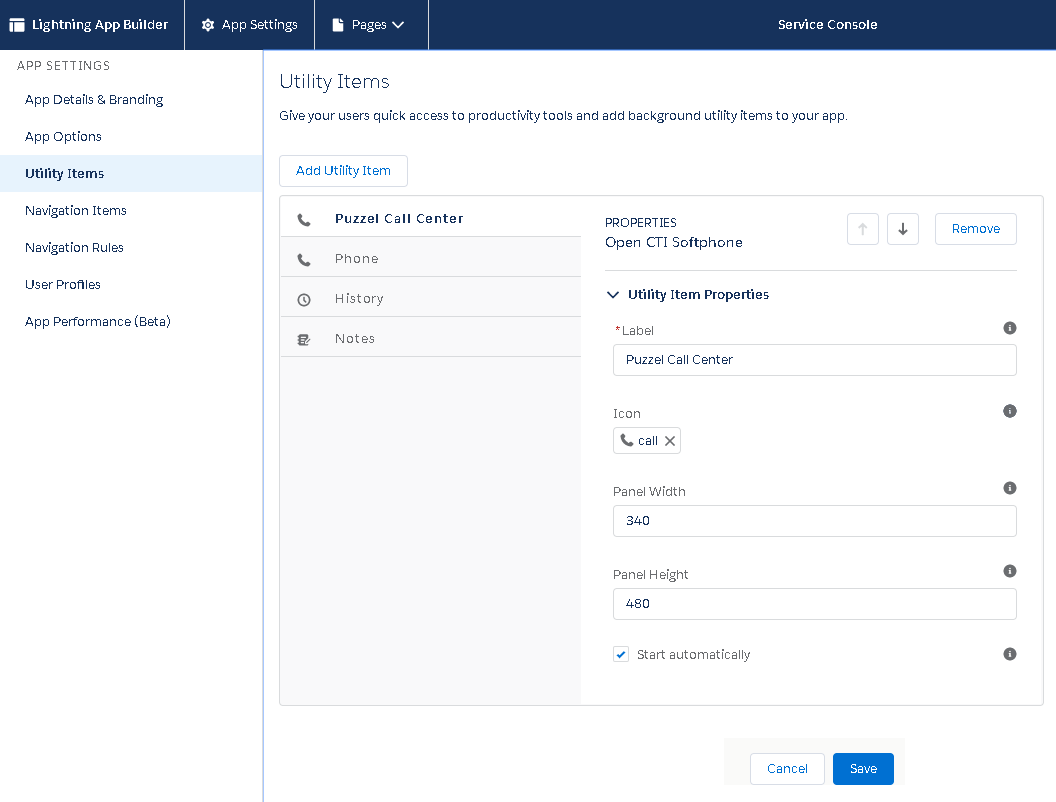Click the info icon for Start automatically
This screenshot has height=802, width=1056.
tap(1009, 654)
